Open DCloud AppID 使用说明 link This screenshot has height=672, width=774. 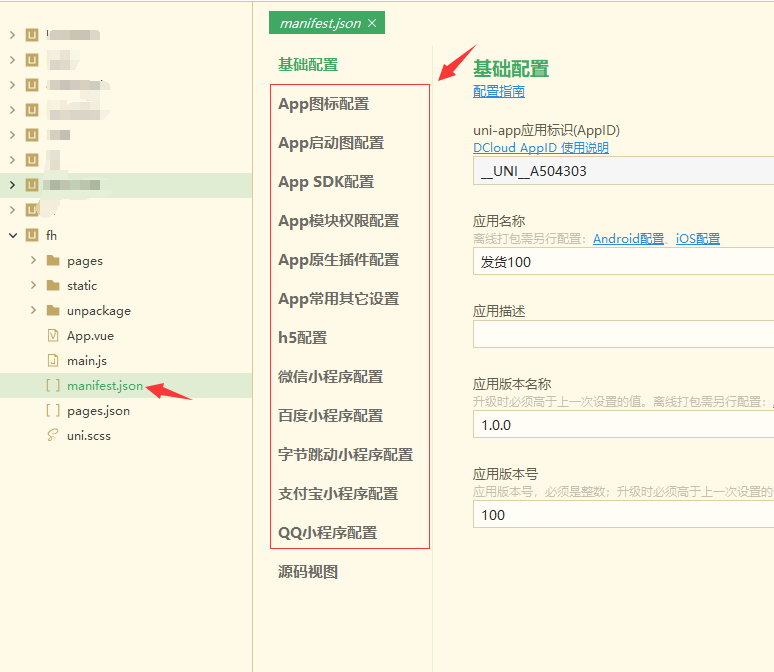(540, 148)
